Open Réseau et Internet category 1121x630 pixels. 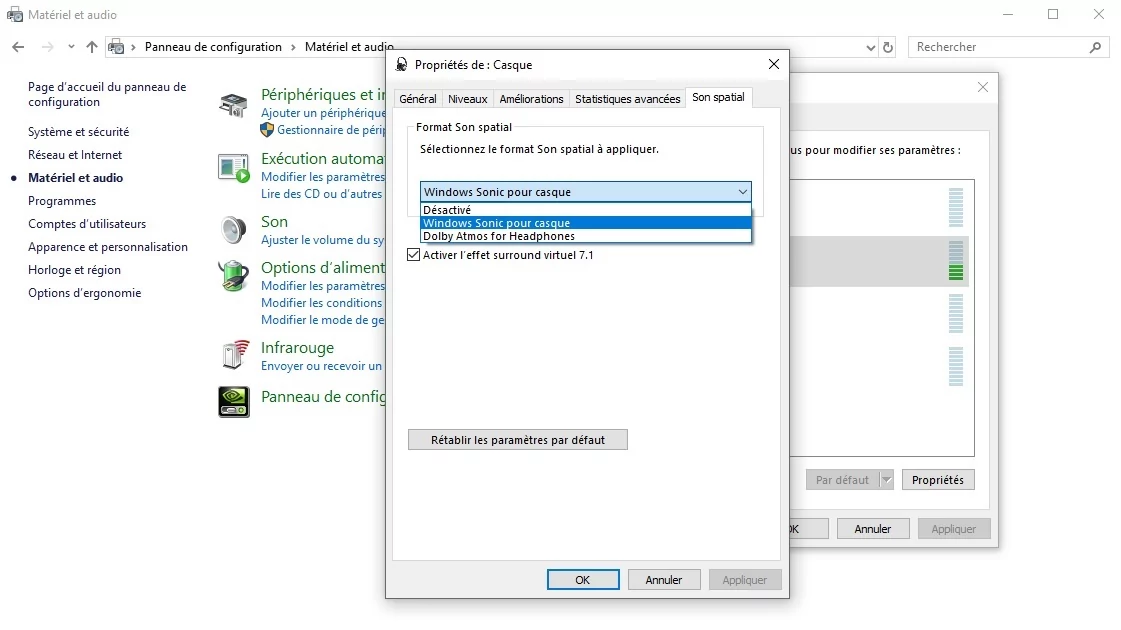(x=75, y=154)
